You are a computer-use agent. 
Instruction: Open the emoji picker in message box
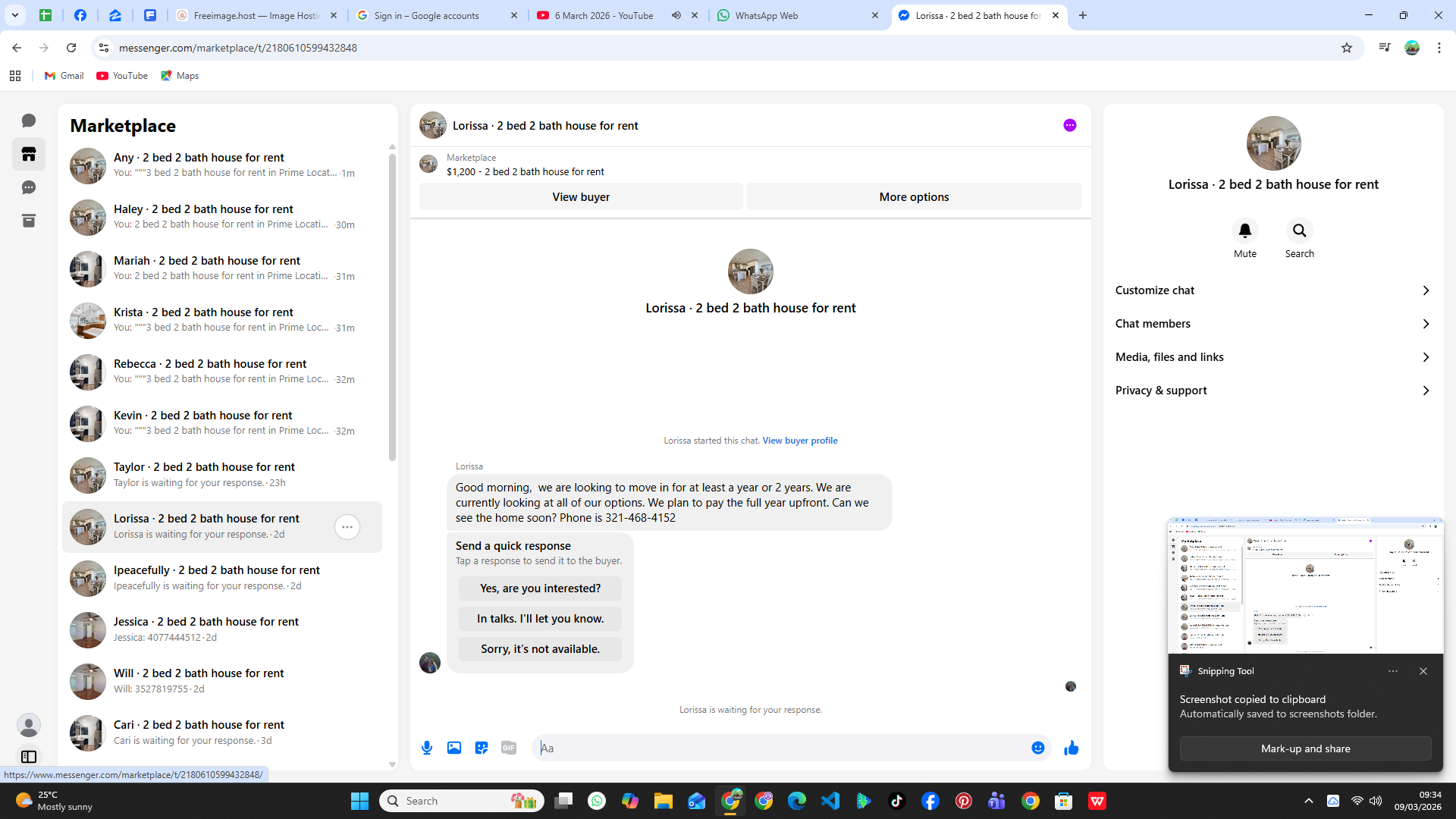coord(1038,748)
